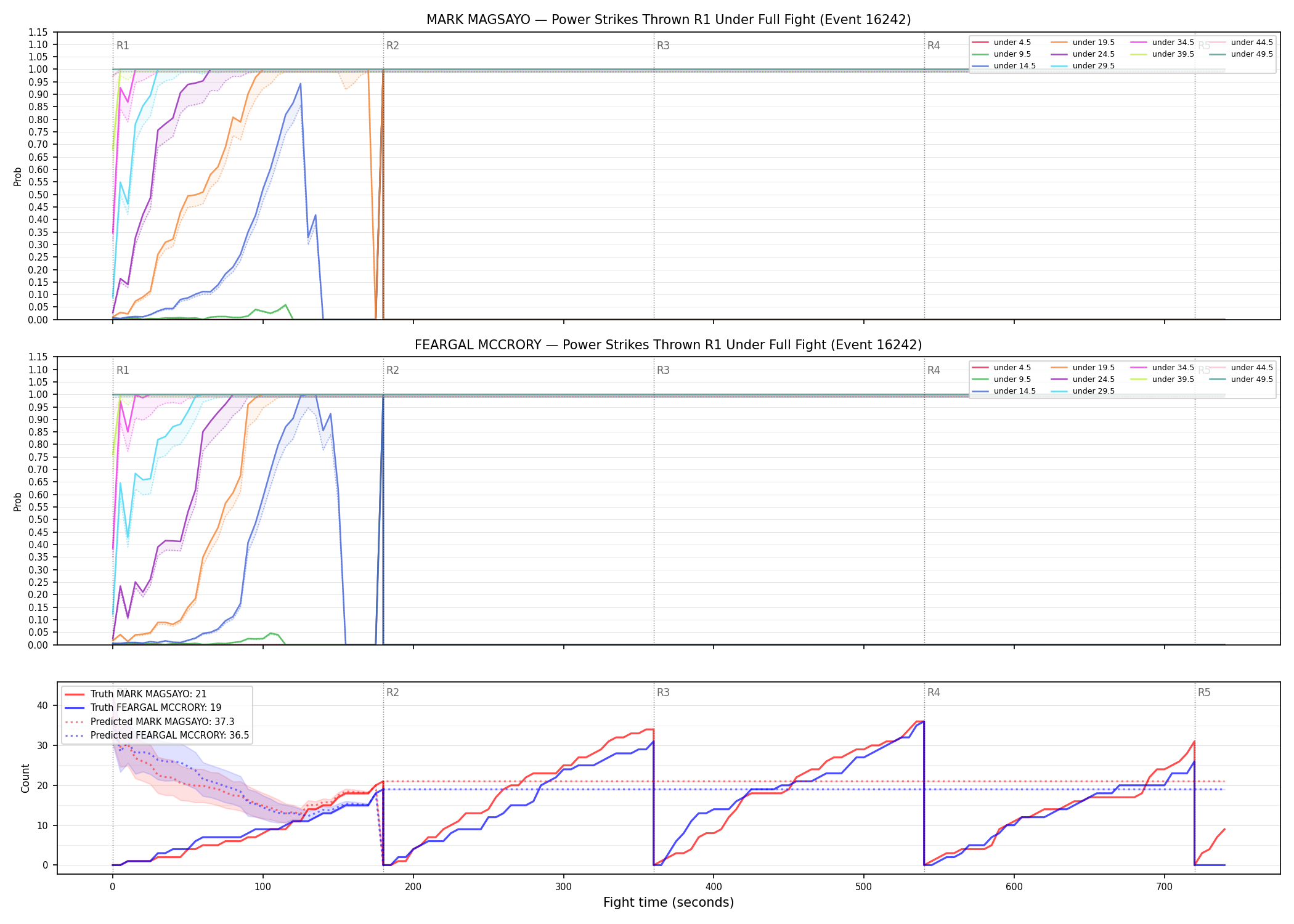Click 'under 44.5' line swatch in McCrory legend

coord(1218,368)
